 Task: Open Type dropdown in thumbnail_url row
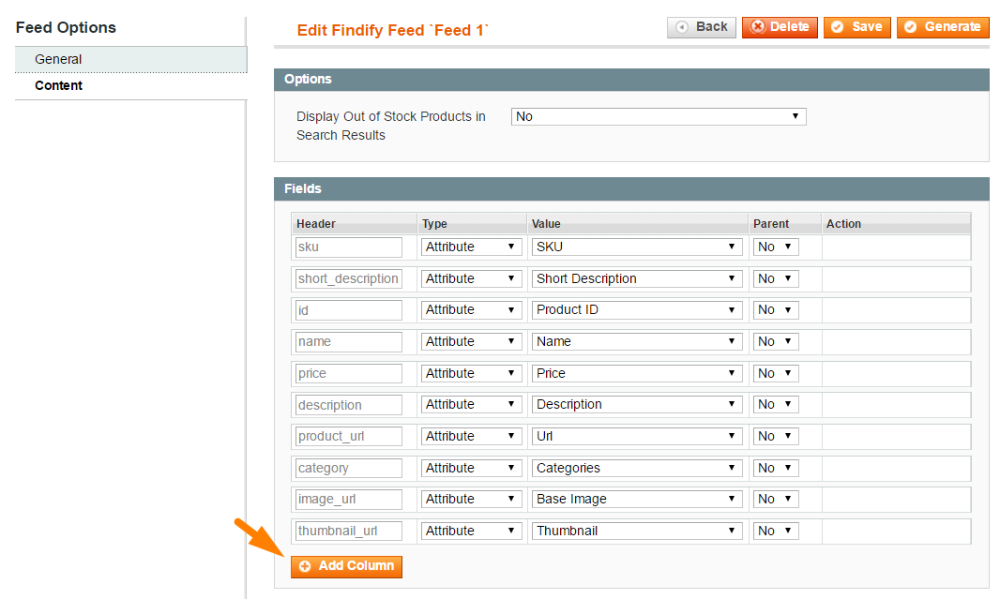point(471,531)
